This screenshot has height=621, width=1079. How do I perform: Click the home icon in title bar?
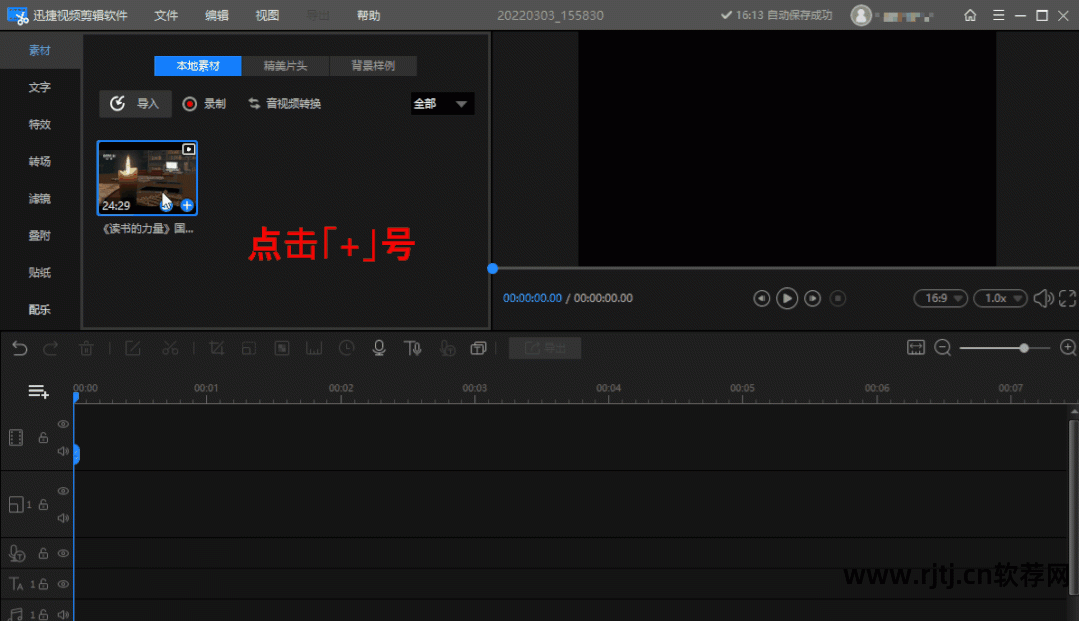pyautogui.click(x=970, y=15)
